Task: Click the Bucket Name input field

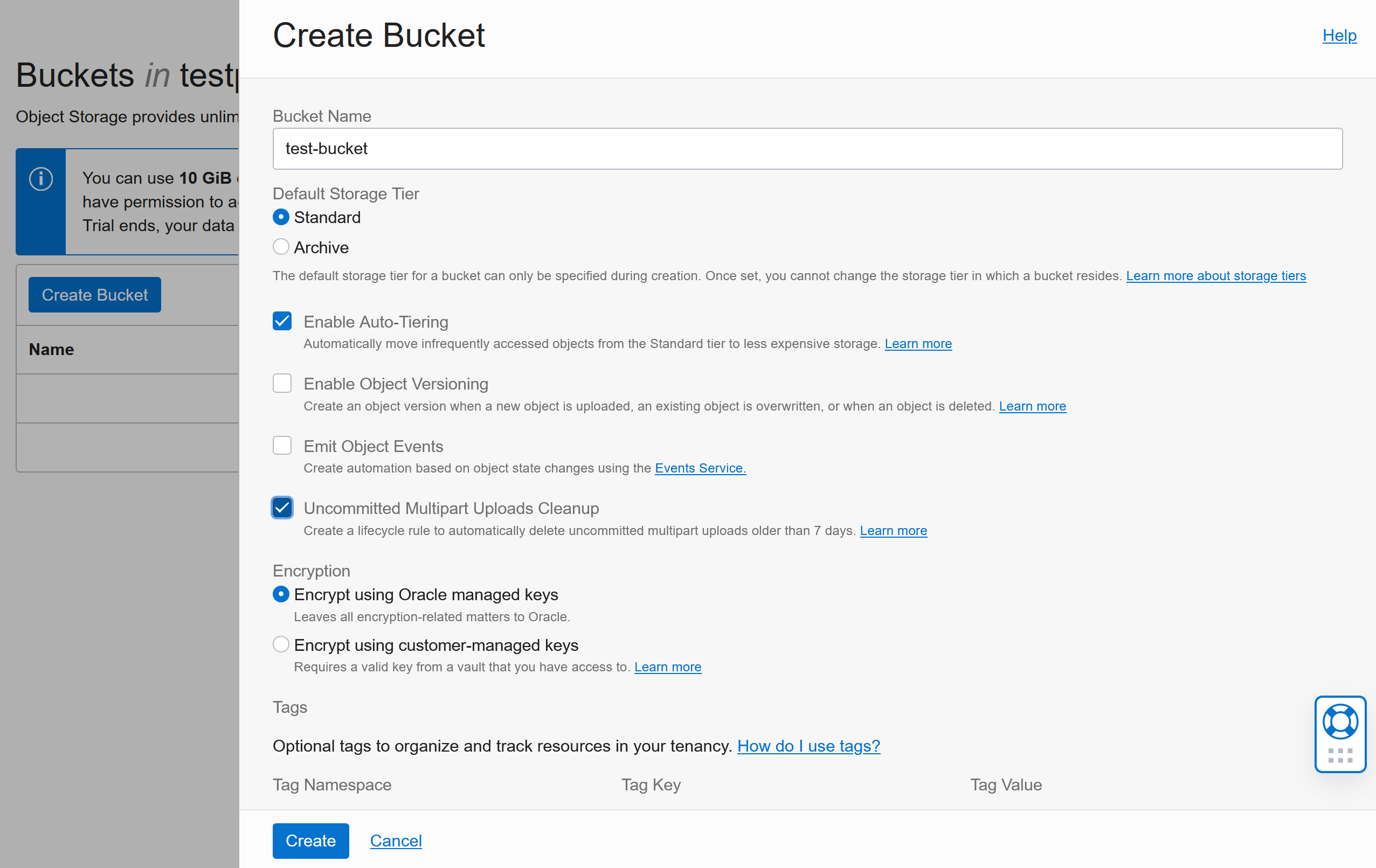Action: pyautogui.click(x=807, y=149)
